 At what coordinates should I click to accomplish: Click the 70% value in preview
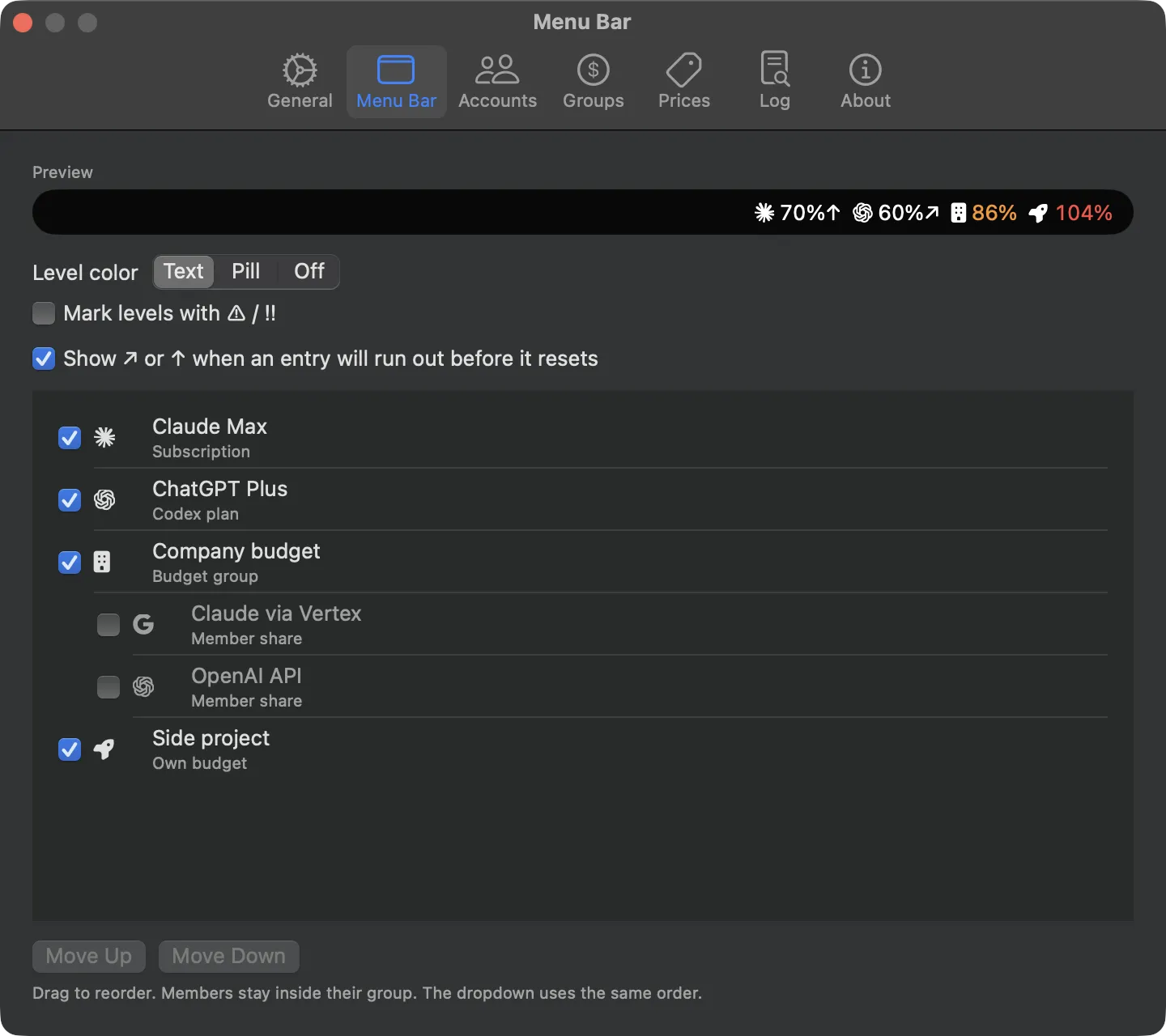[802, 213]
